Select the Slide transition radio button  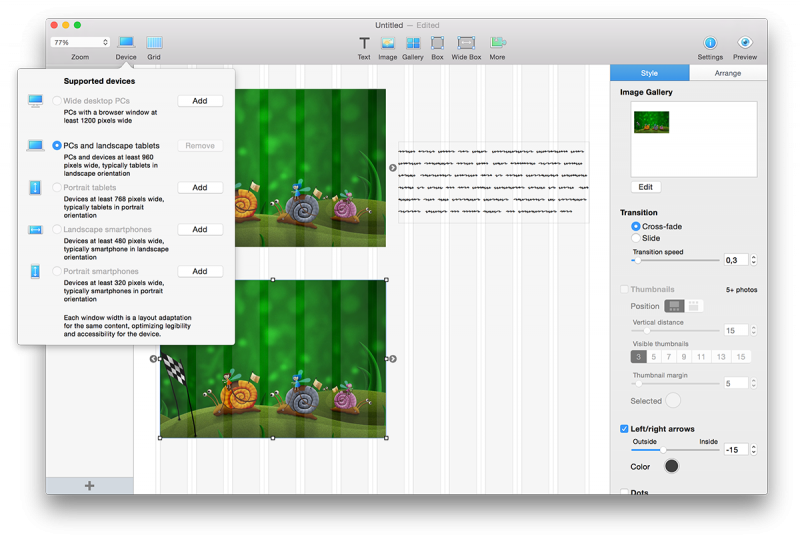tap(636, 238)
